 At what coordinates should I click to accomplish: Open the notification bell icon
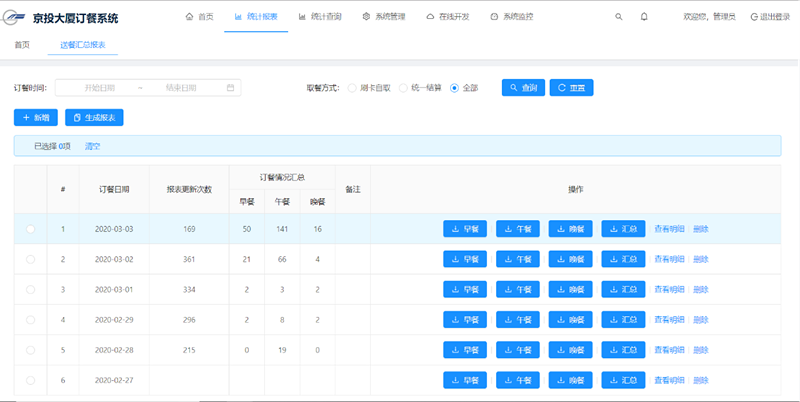click(644, 17)
